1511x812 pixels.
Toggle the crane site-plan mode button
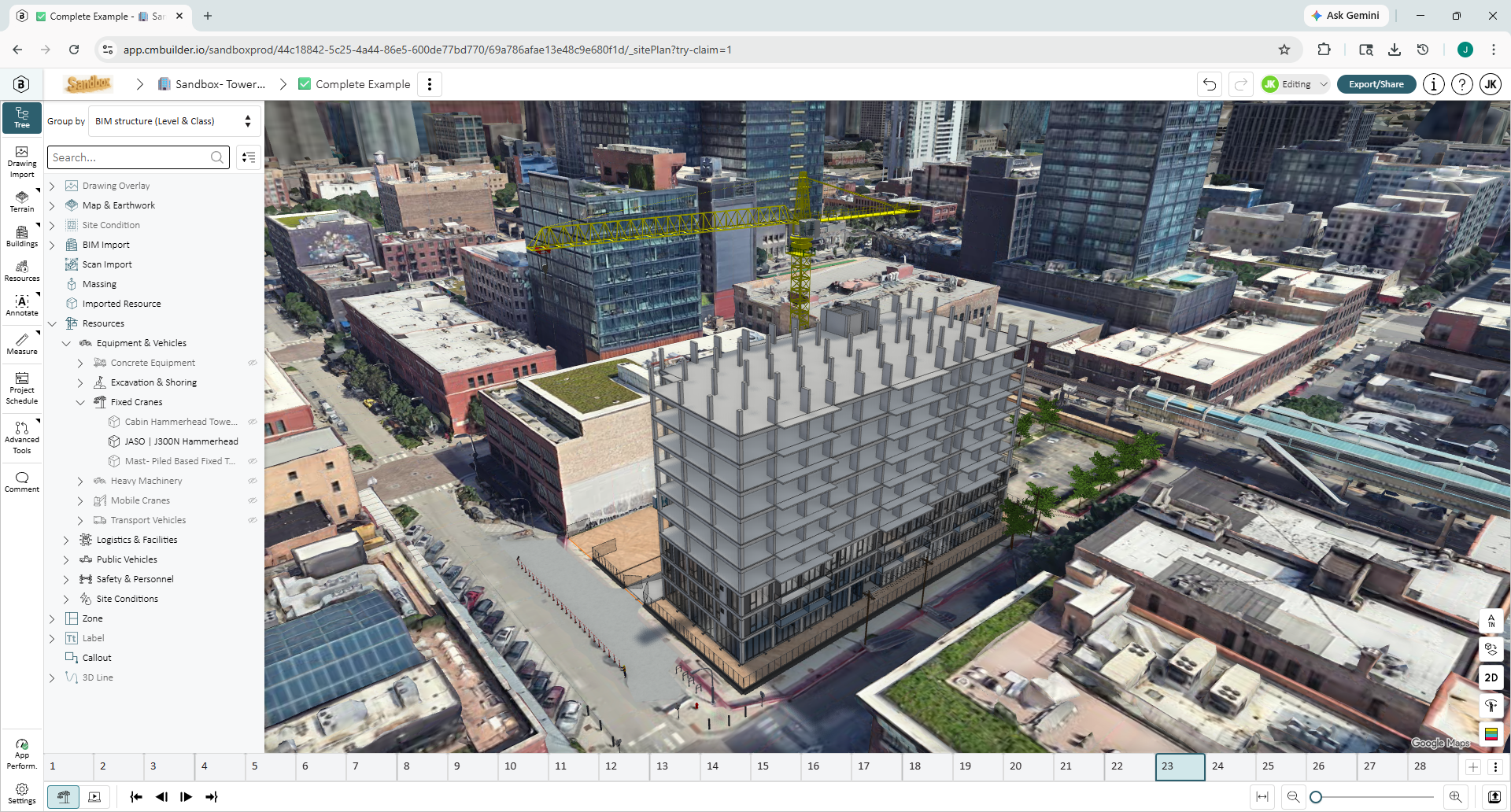[64, 797]
